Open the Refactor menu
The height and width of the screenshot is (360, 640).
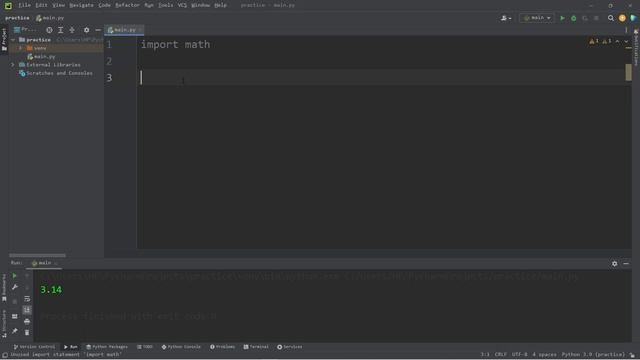127,5
